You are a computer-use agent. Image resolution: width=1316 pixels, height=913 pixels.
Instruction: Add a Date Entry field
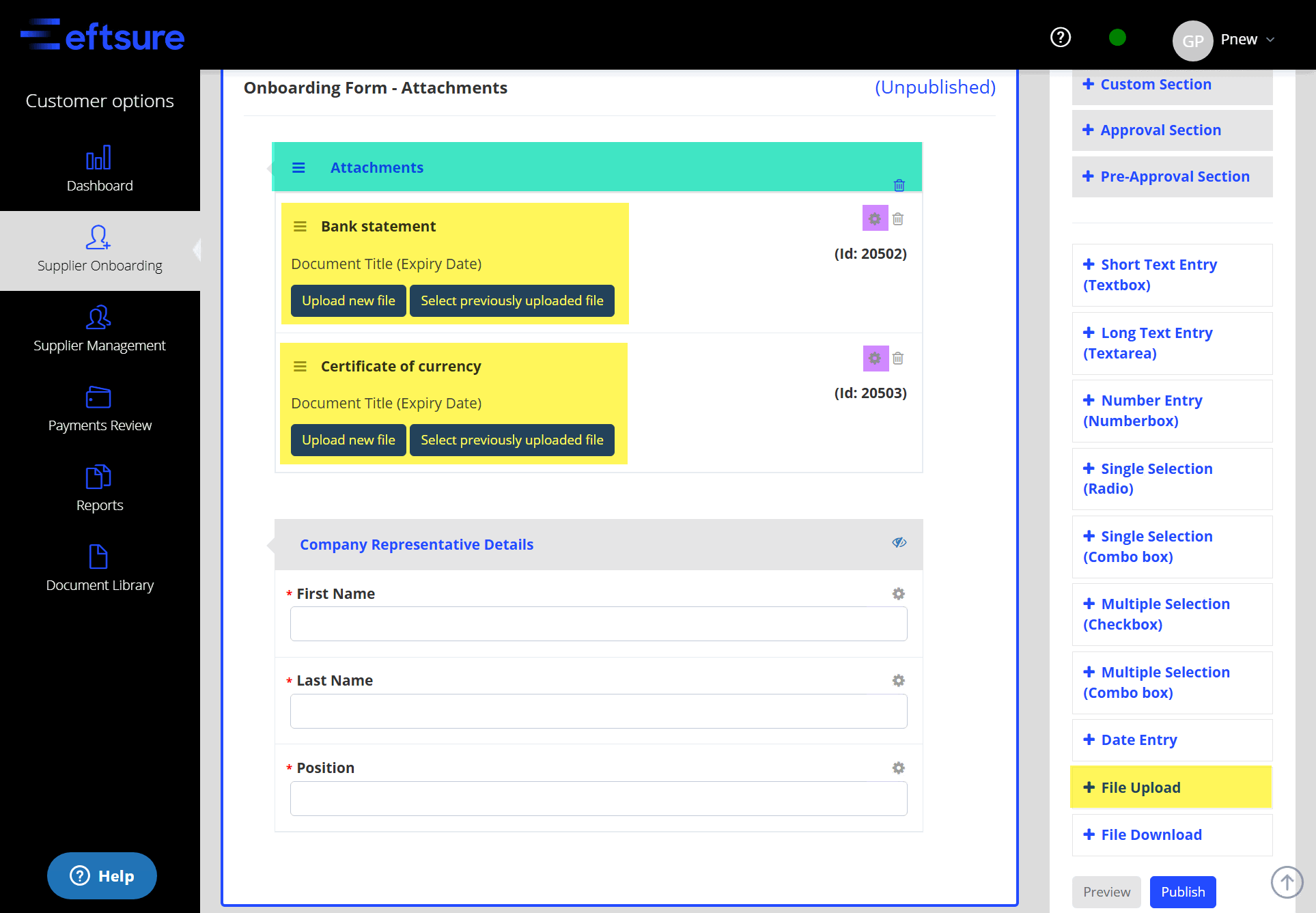(x=1173, y=740)
